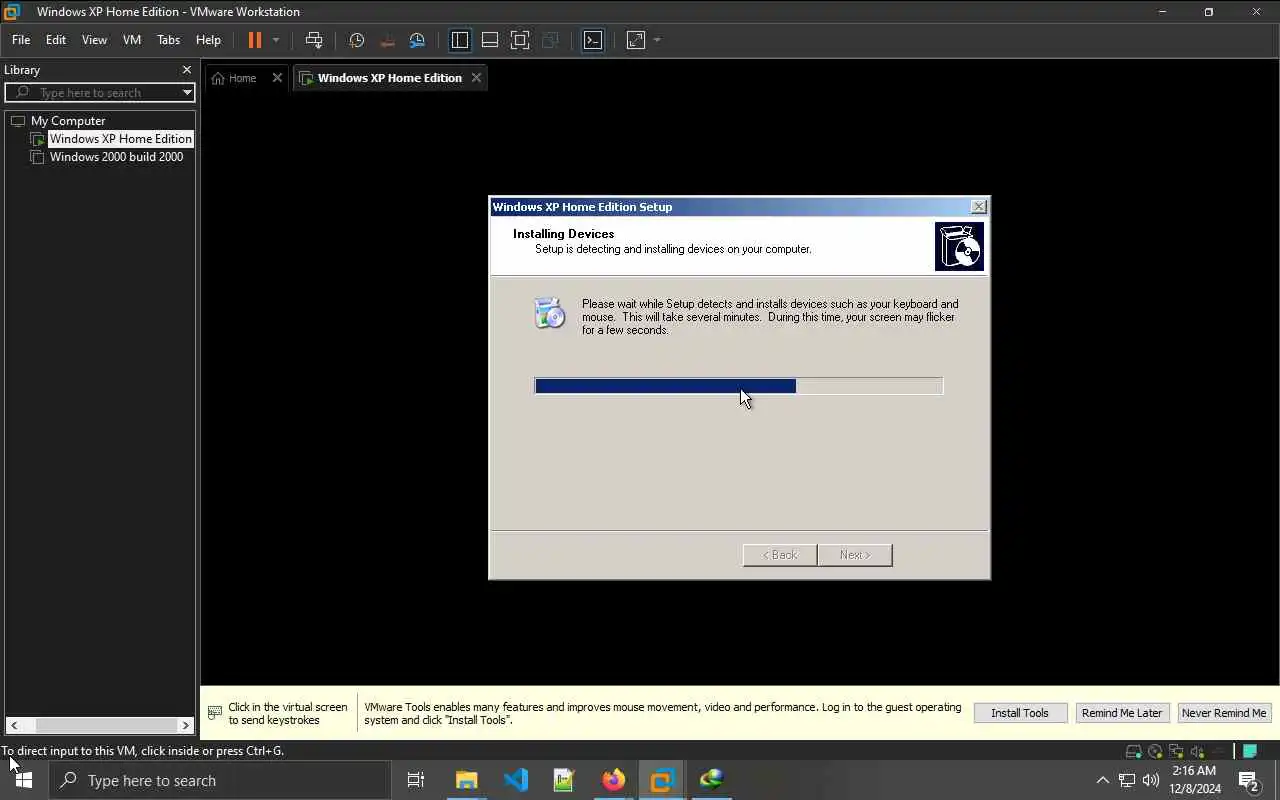Image resolution: width=1280 pixels, height=800 pixels.
Task: Close the Windows XP Home Edition tab
Action: (476, 78)
